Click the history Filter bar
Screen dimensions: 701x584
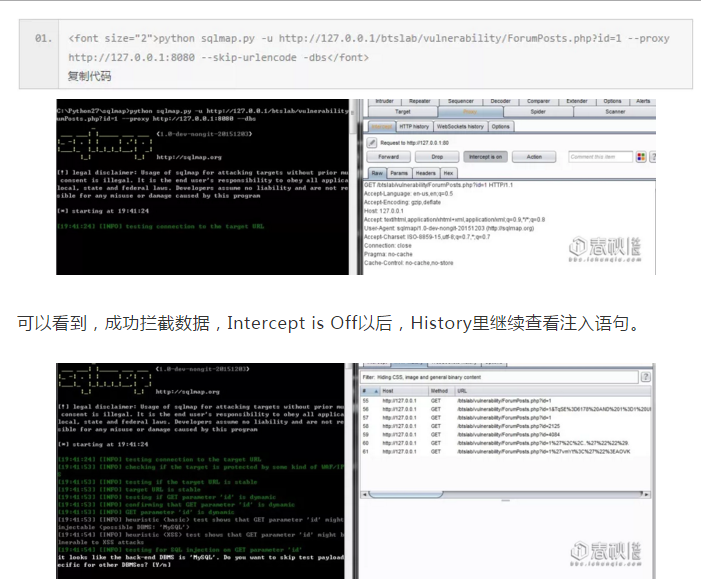499,377
